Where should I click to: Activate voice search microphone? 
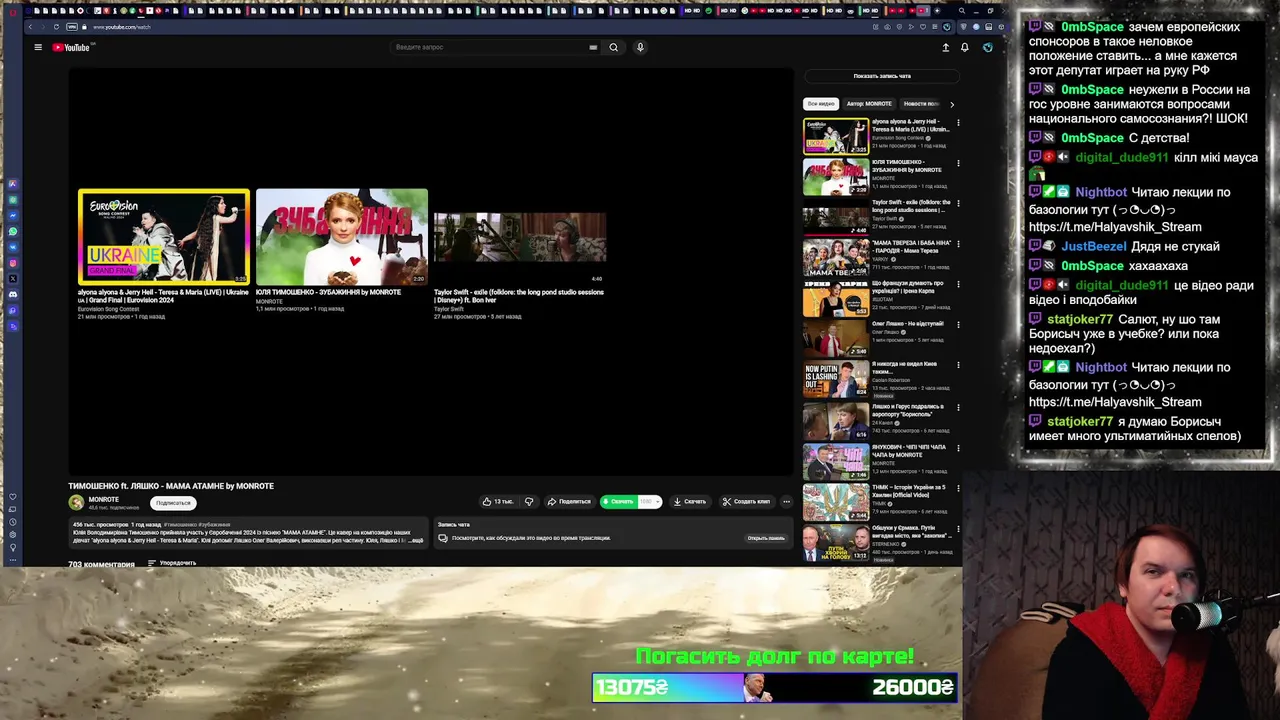tap(640, 47)
